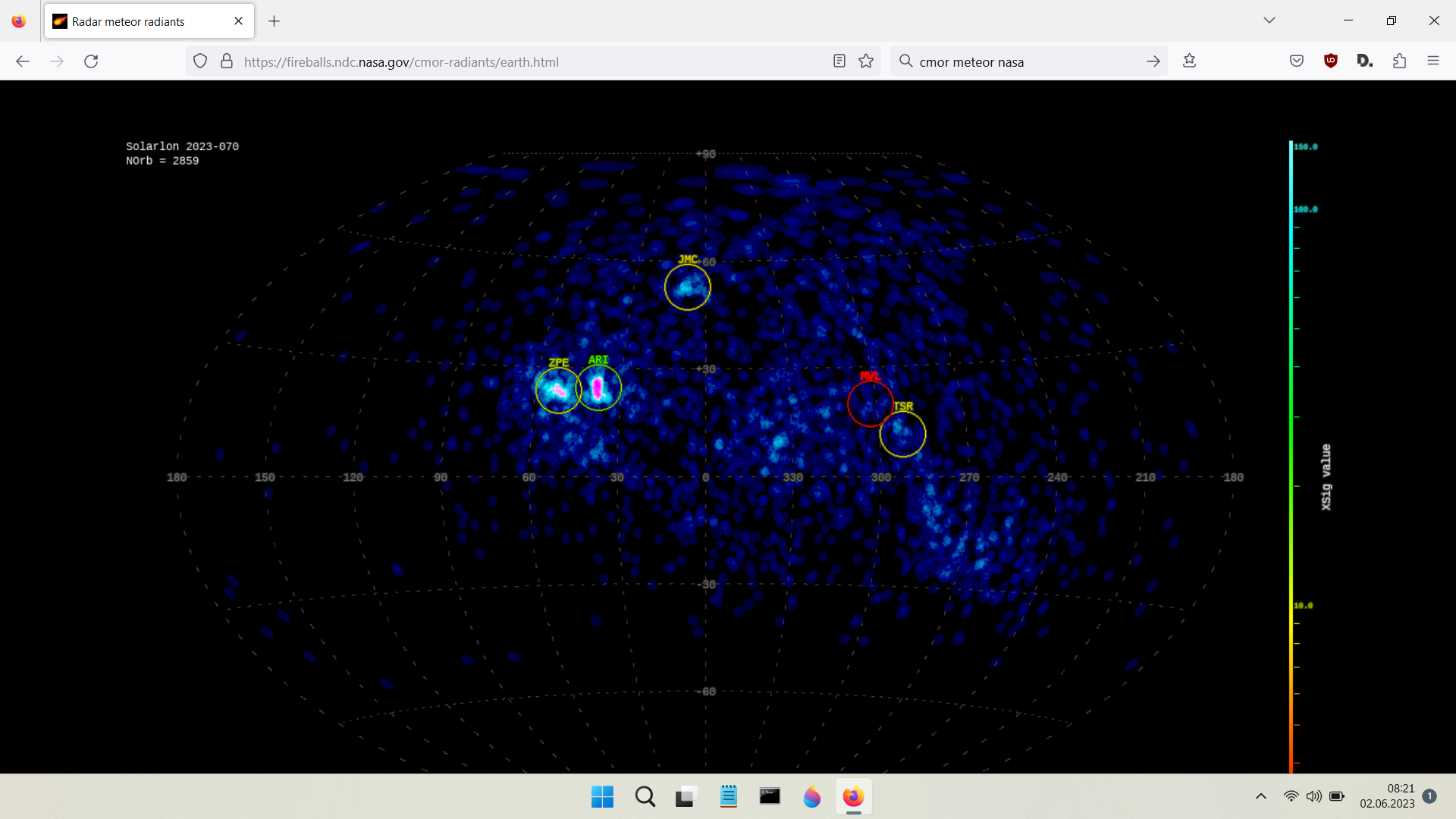Toggle reader view for this page
This screenshot has width=1456, height=819.
pos(839,61)
